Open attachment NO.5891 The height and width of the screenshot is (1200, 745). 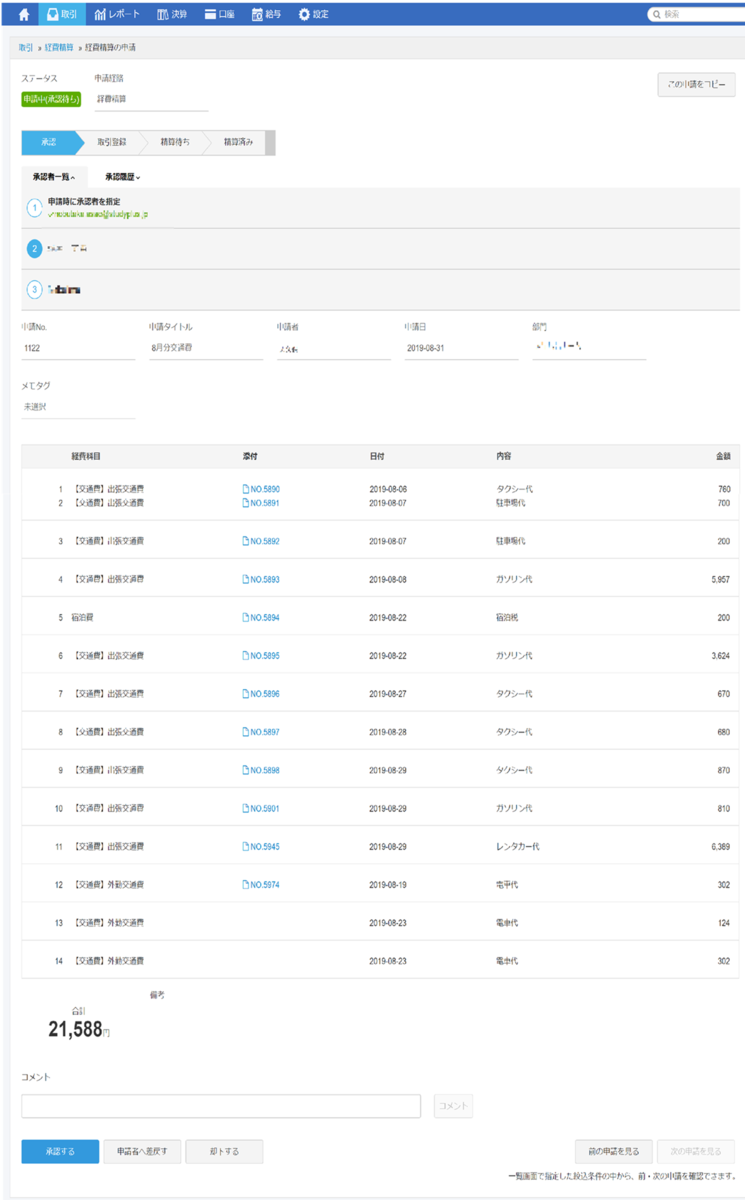tap(261, 503)
